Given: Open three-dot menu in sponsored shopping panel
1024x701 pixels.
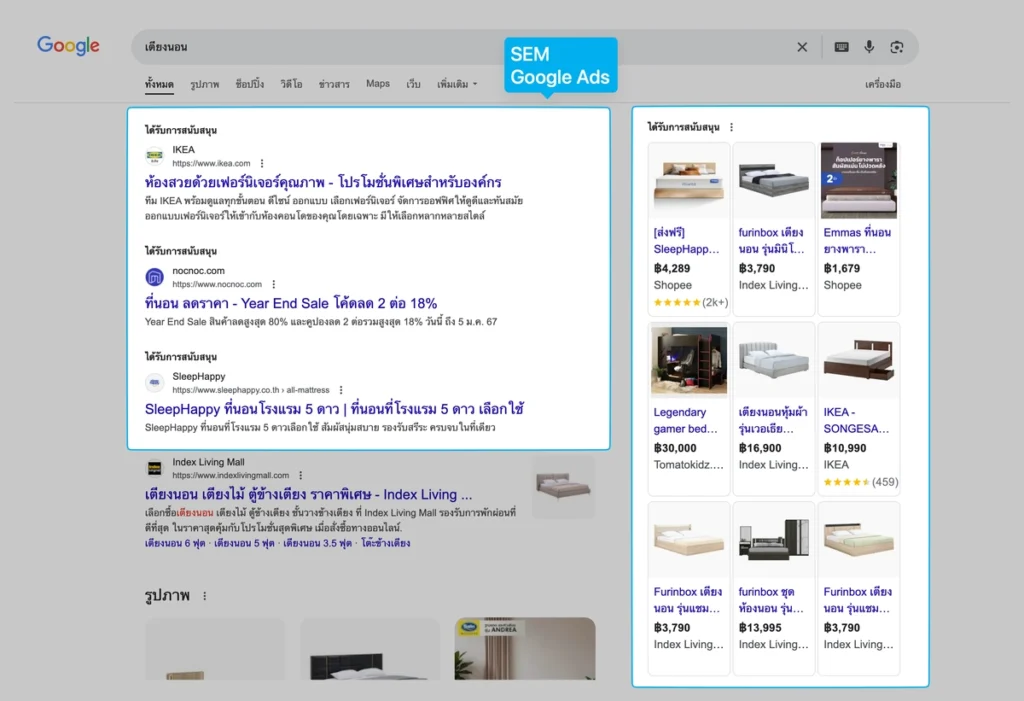Looking at the screenshot, I should (x=731, y=127).
